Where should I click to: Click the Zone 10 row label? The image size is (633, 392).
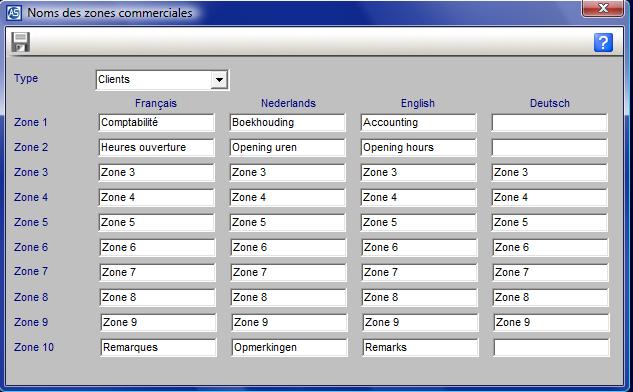coord(34,347)
